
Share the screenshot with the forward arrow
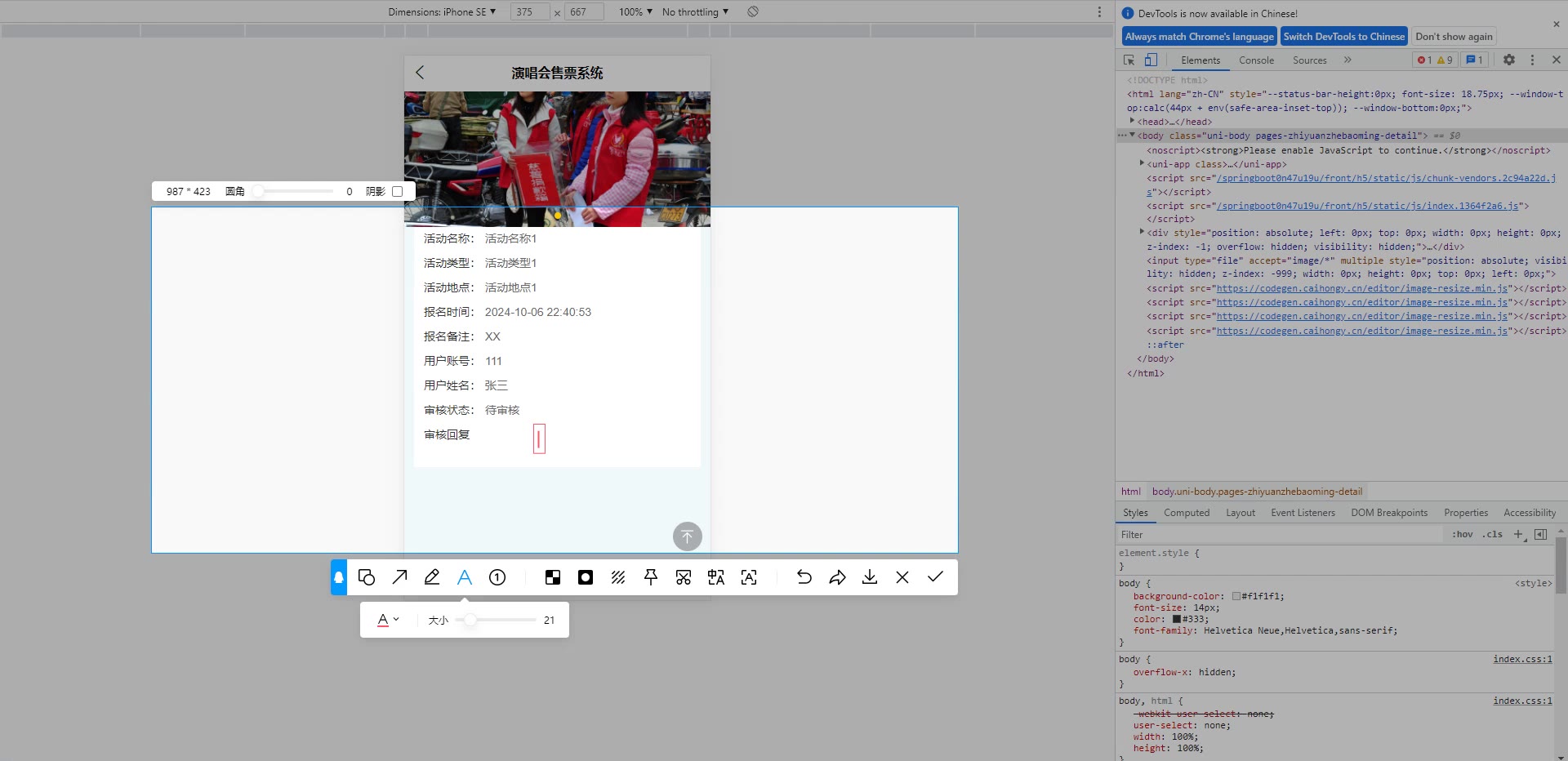(x=837, y=577)
